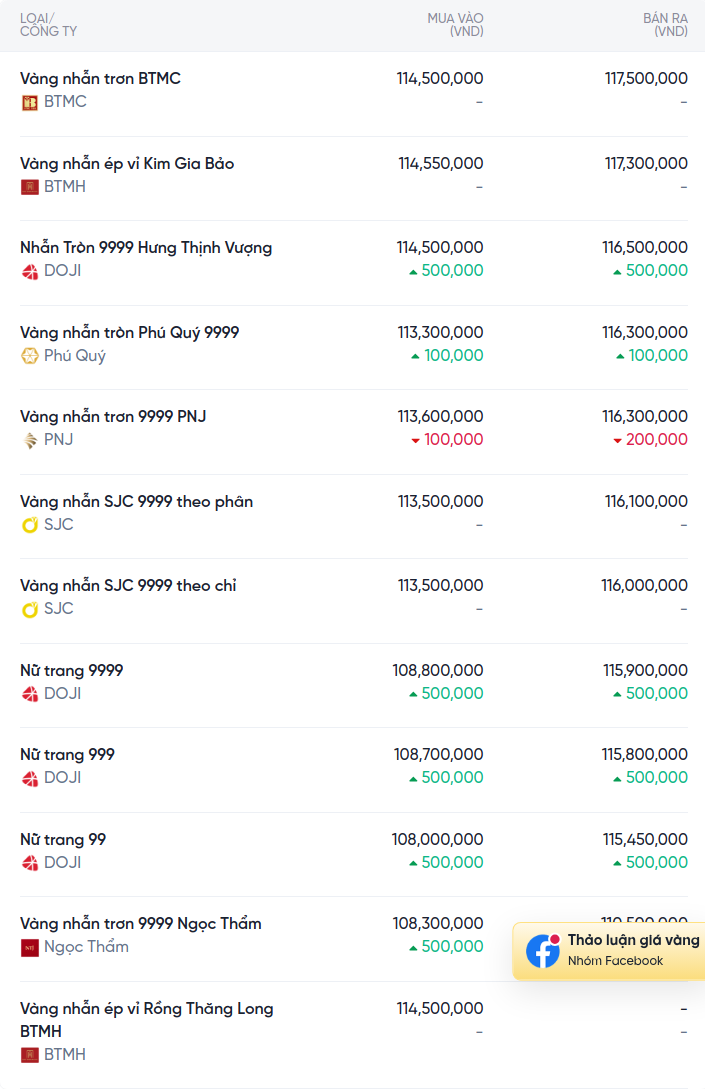Click DOJI logo under Nữ trang 9999
This screenshot has width=705, height=1089.
(29, 694)
